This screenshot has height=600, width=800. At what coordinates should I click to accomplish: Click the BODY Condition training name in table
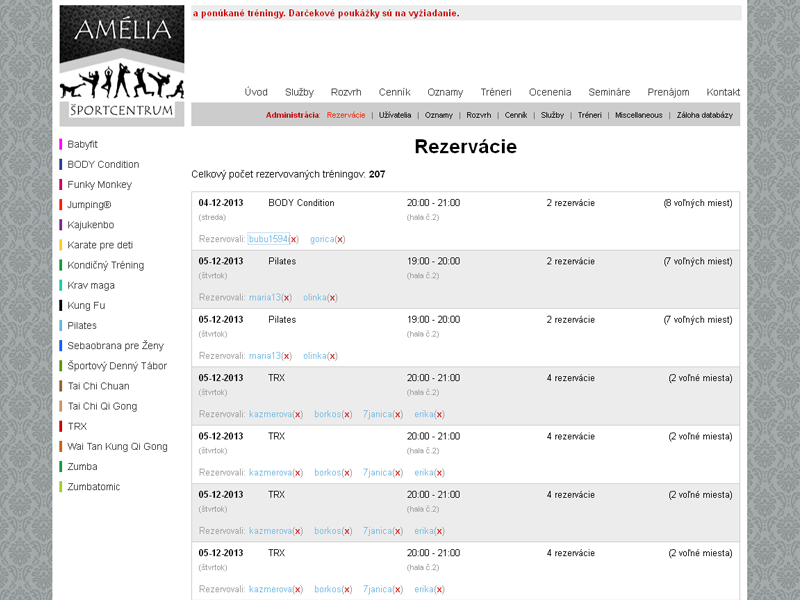[301, 203]
